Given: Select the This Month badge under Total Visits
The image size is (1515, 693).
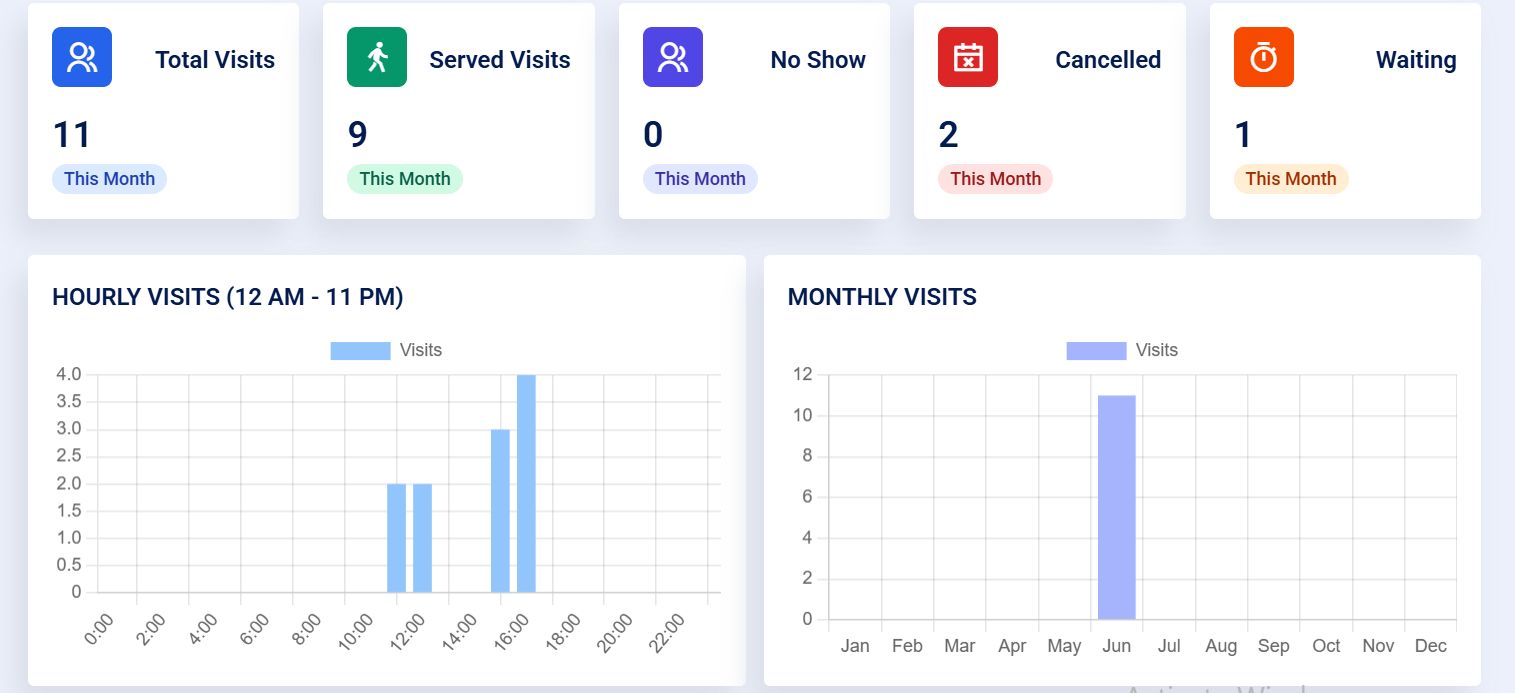Looking at the screenshot, I should pos(110,178).
